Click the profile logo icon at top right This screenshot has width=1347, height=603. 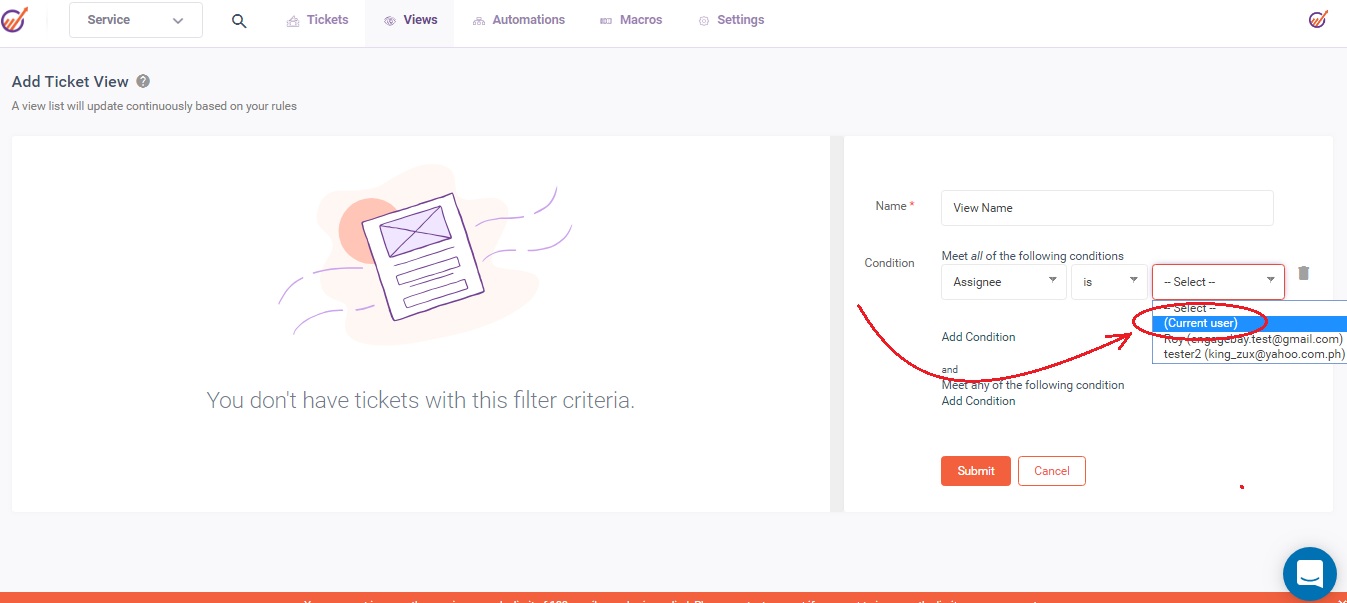[x=1318, y=20]
